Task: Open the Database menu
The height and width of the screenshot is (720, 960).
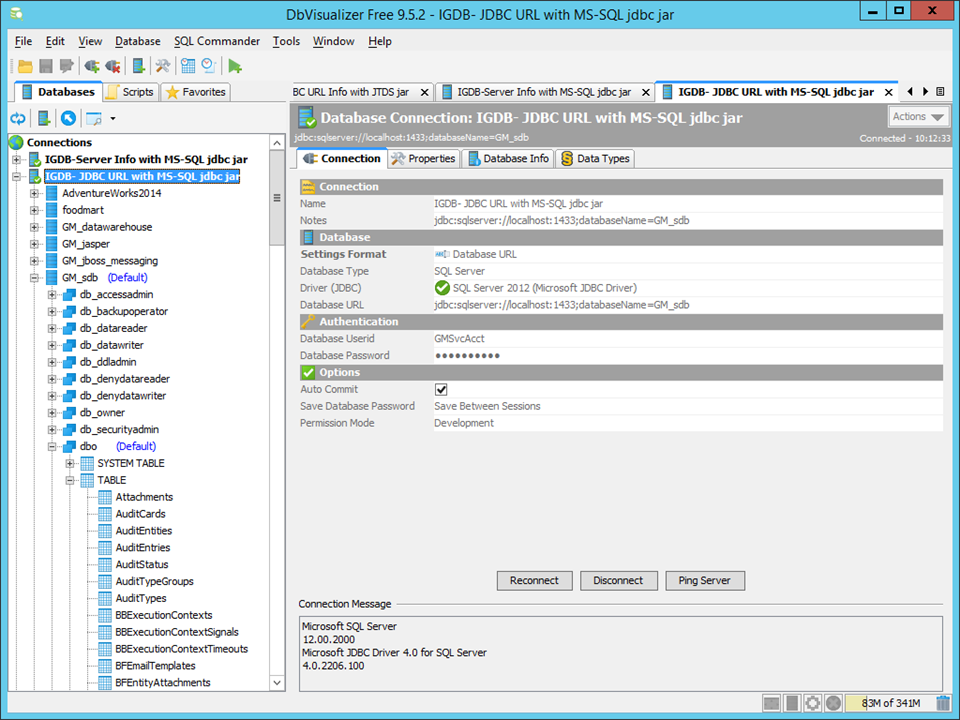Action: click(138, 41)
